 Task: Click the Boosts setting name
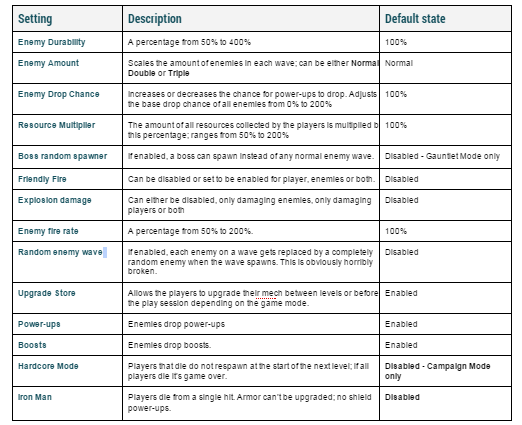point(32,345)
